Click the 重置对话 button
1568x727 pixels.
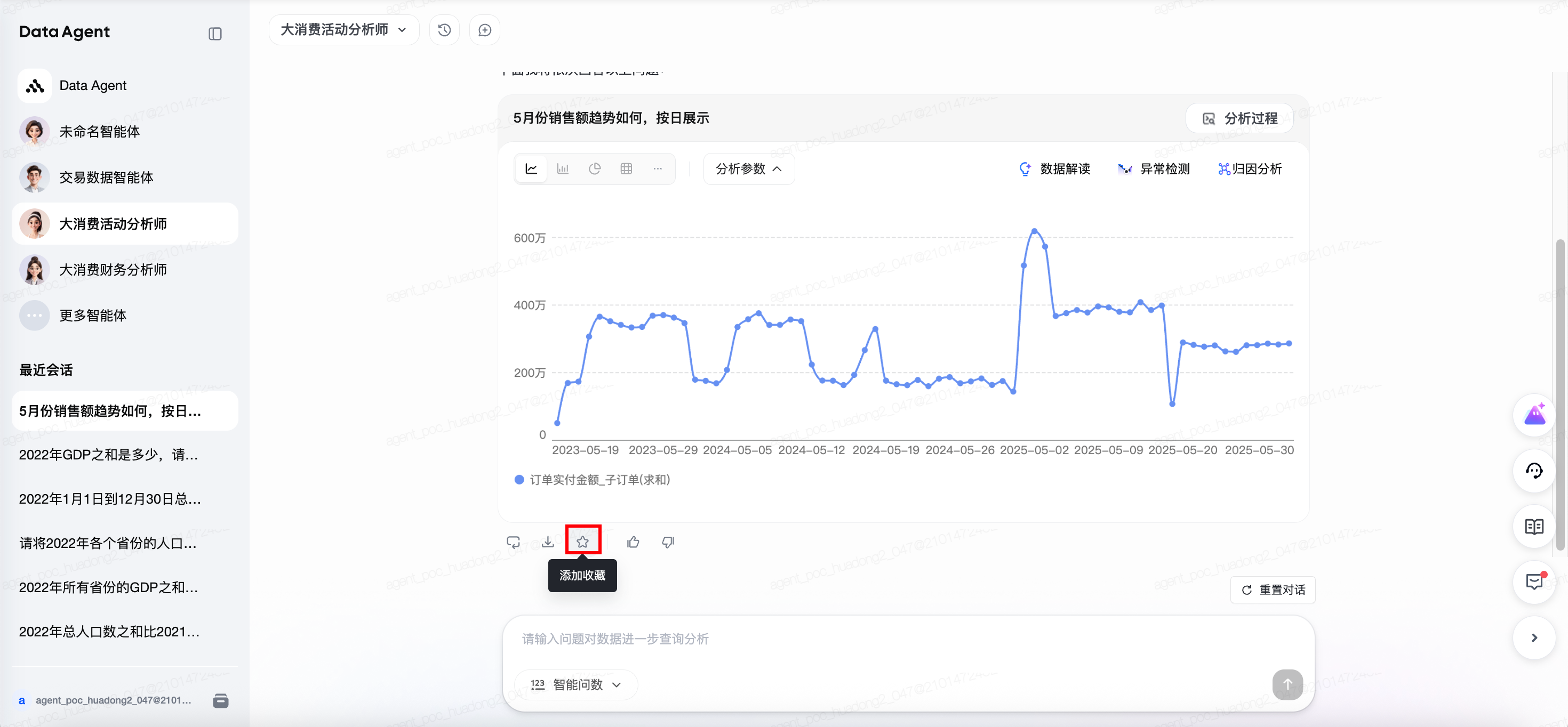[1273, 589]
